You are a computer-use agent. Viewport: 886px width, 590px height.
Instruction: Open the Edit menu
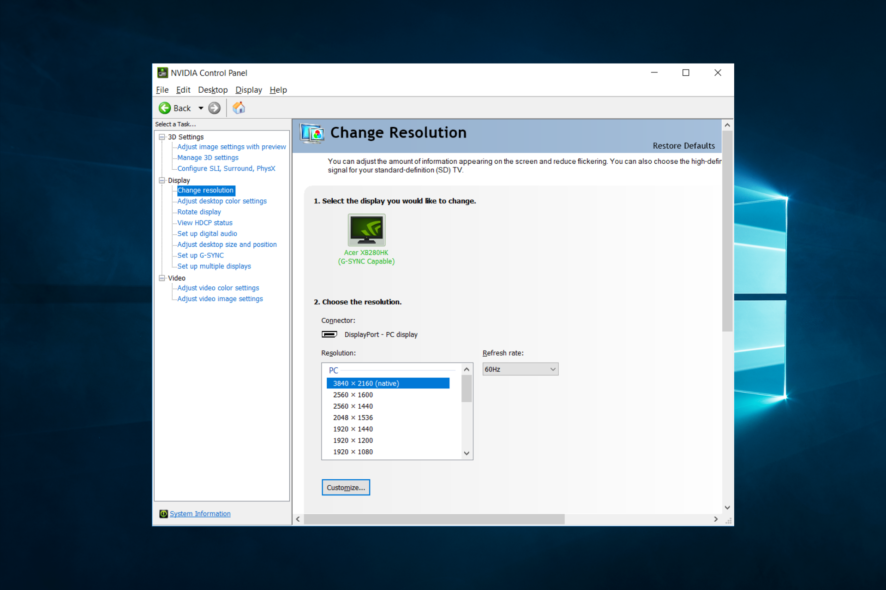[183, 90]
